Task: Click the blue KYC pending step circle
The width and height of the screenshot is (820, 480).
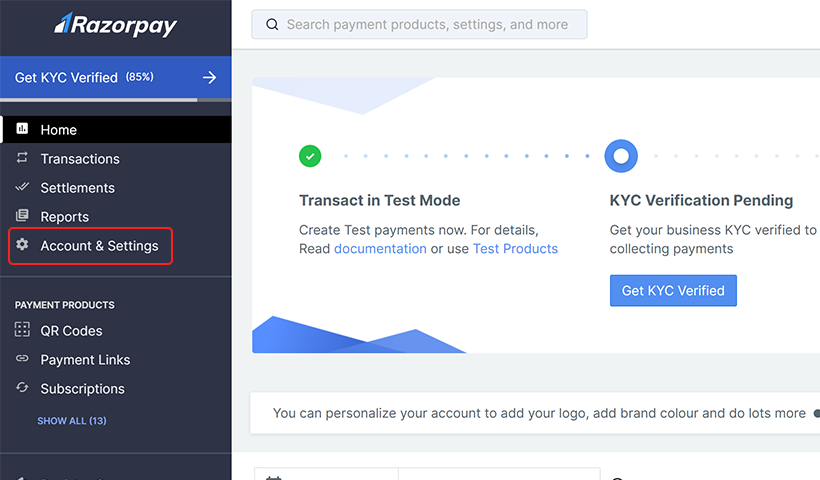Action: coord(621,156)
